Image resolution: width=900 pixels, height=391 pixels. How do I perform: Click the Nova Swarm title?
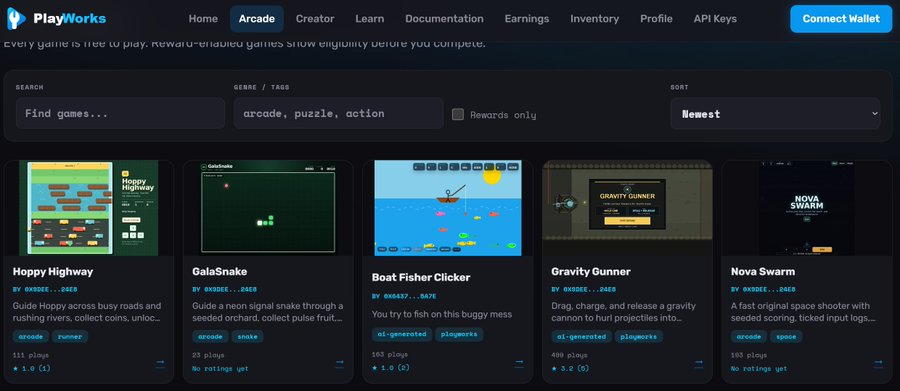(x=763, y=272)
